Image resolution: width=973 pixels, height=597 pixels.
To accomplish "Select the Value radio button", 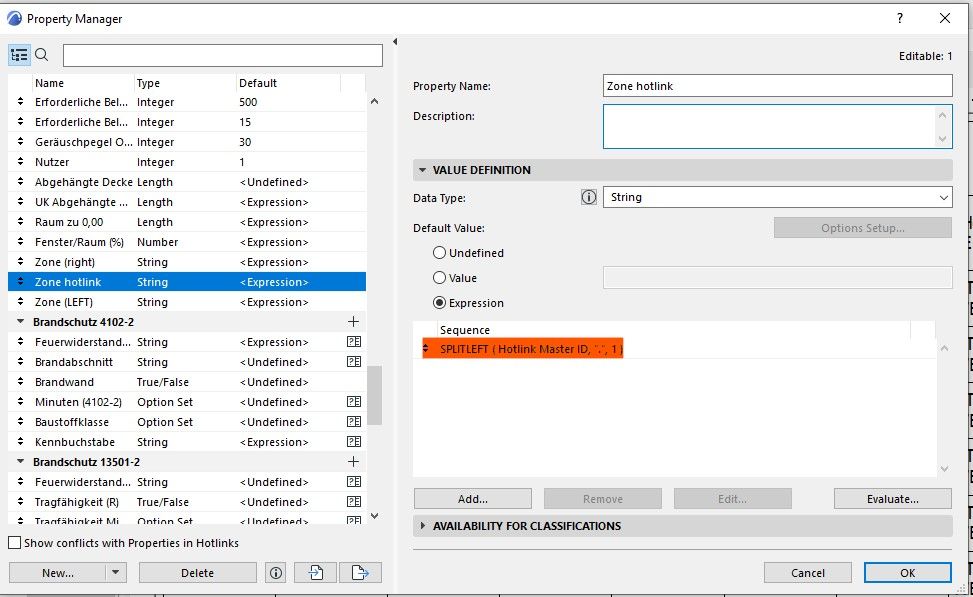I will [440, 278].
